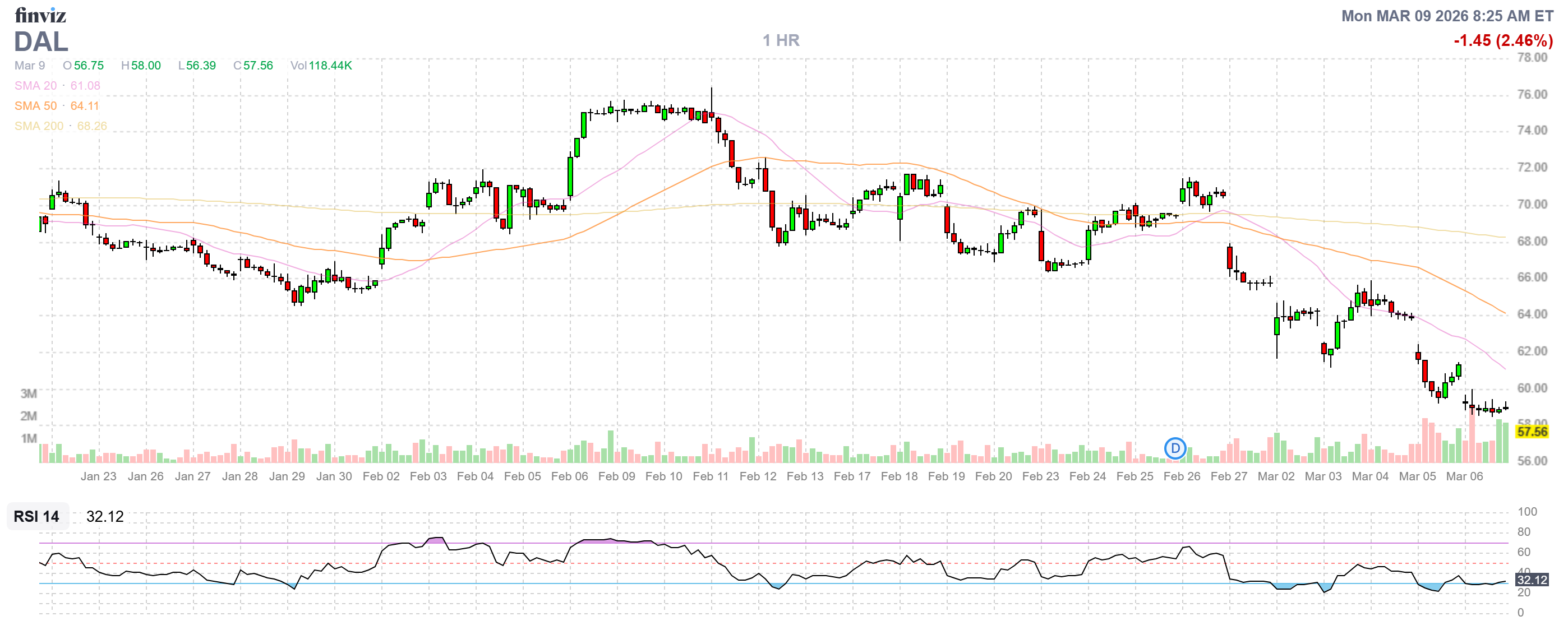Click the 3M volume axis label
Image resolution: width=1568 pixels, height=630 pixels.
[x=29, y=394]
